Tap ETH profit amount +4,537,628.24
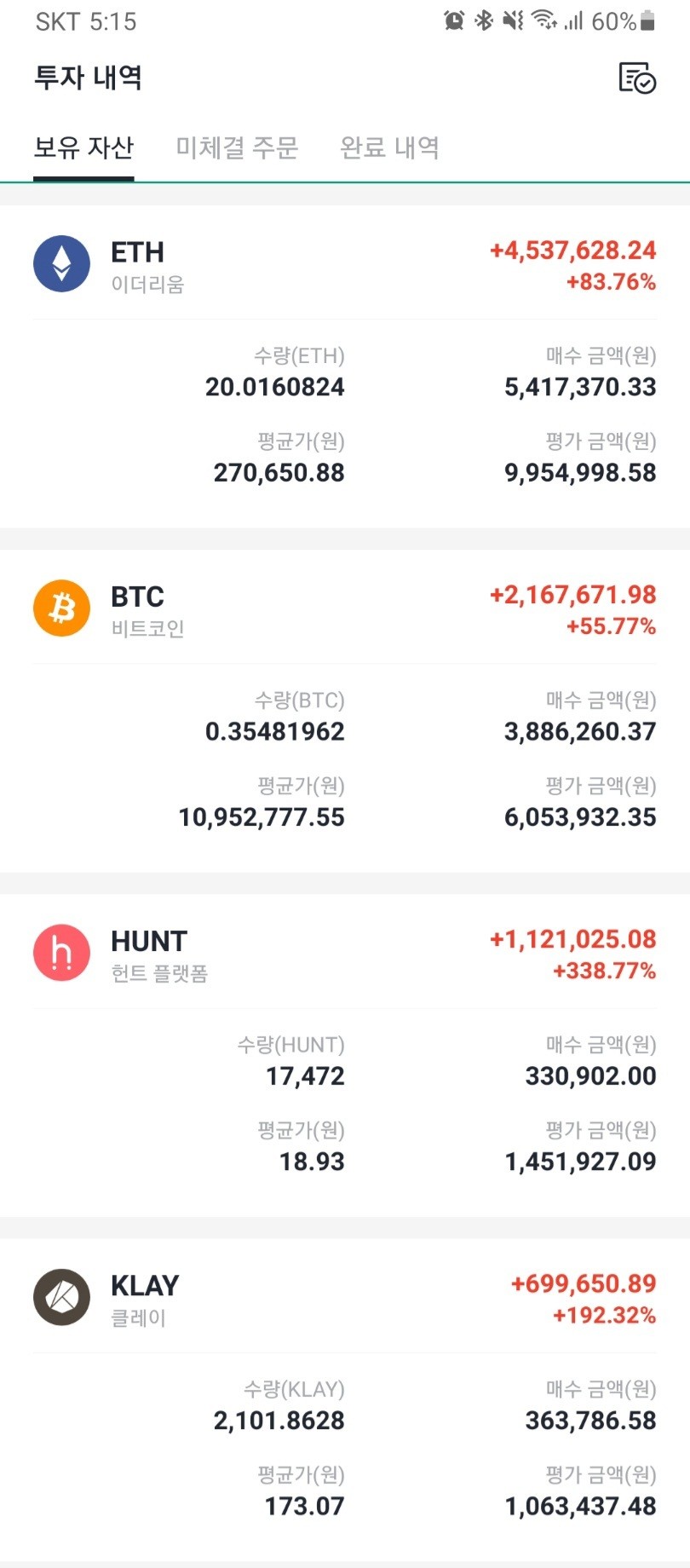 pos(572,251)
